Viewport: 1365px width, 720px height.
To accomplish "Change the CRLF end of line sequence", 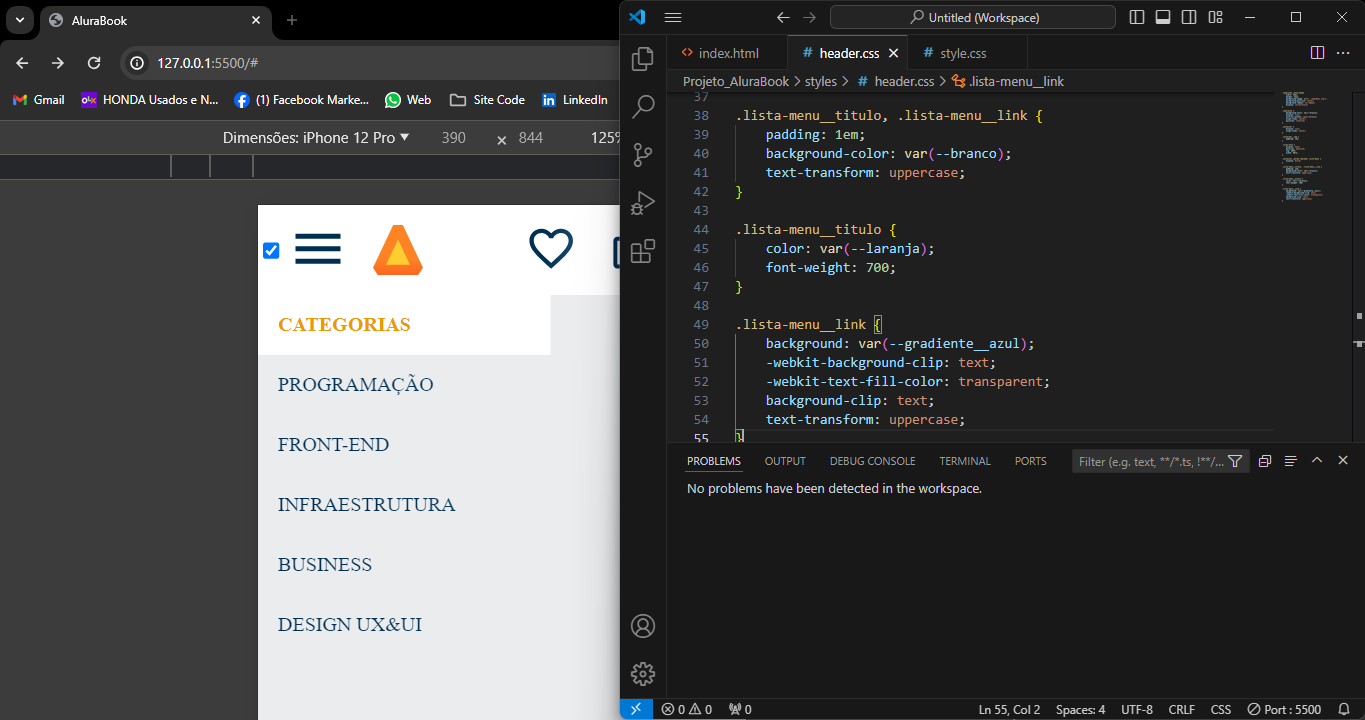I will (1181, 709).
